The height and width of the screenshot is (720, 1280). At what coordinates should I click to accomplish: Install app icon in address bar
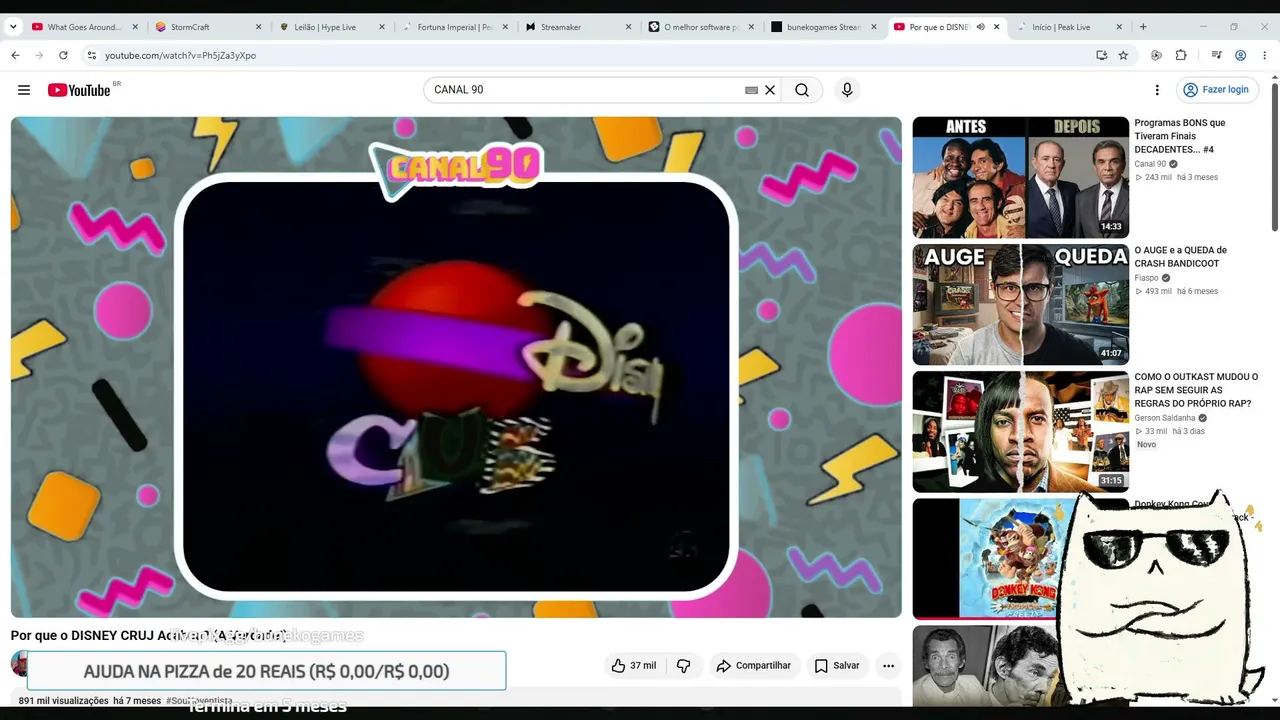click(x=1101, y=55)
